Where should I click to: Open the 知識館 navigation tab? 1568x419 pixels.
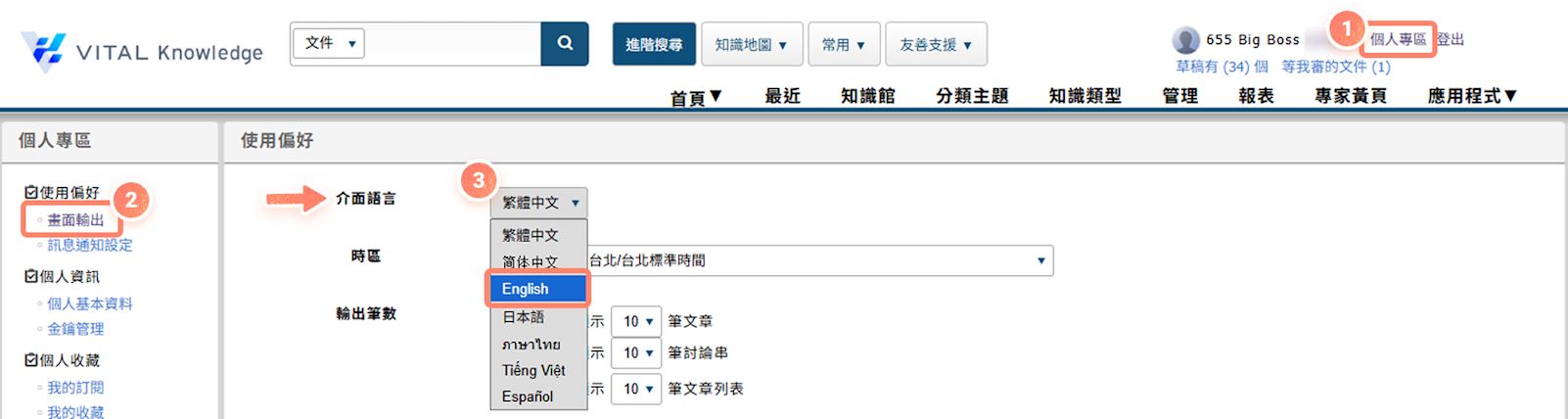pos(867,96)
